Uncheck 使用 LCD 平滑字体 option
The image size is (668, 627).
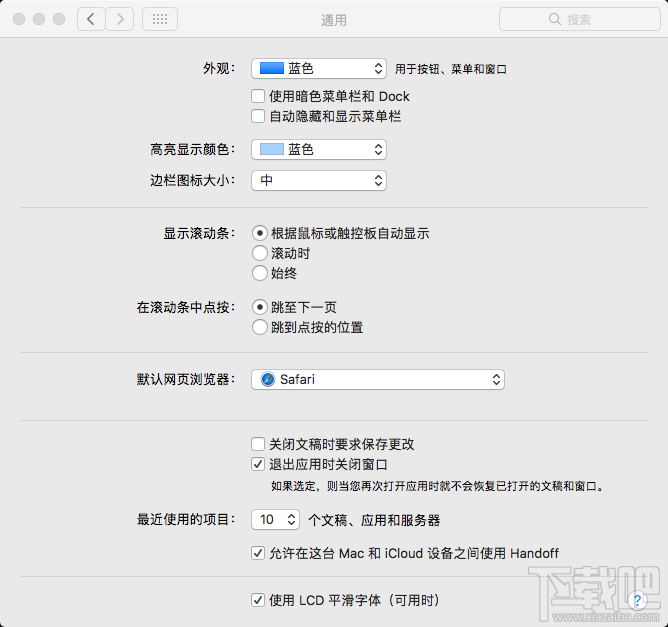258,600
